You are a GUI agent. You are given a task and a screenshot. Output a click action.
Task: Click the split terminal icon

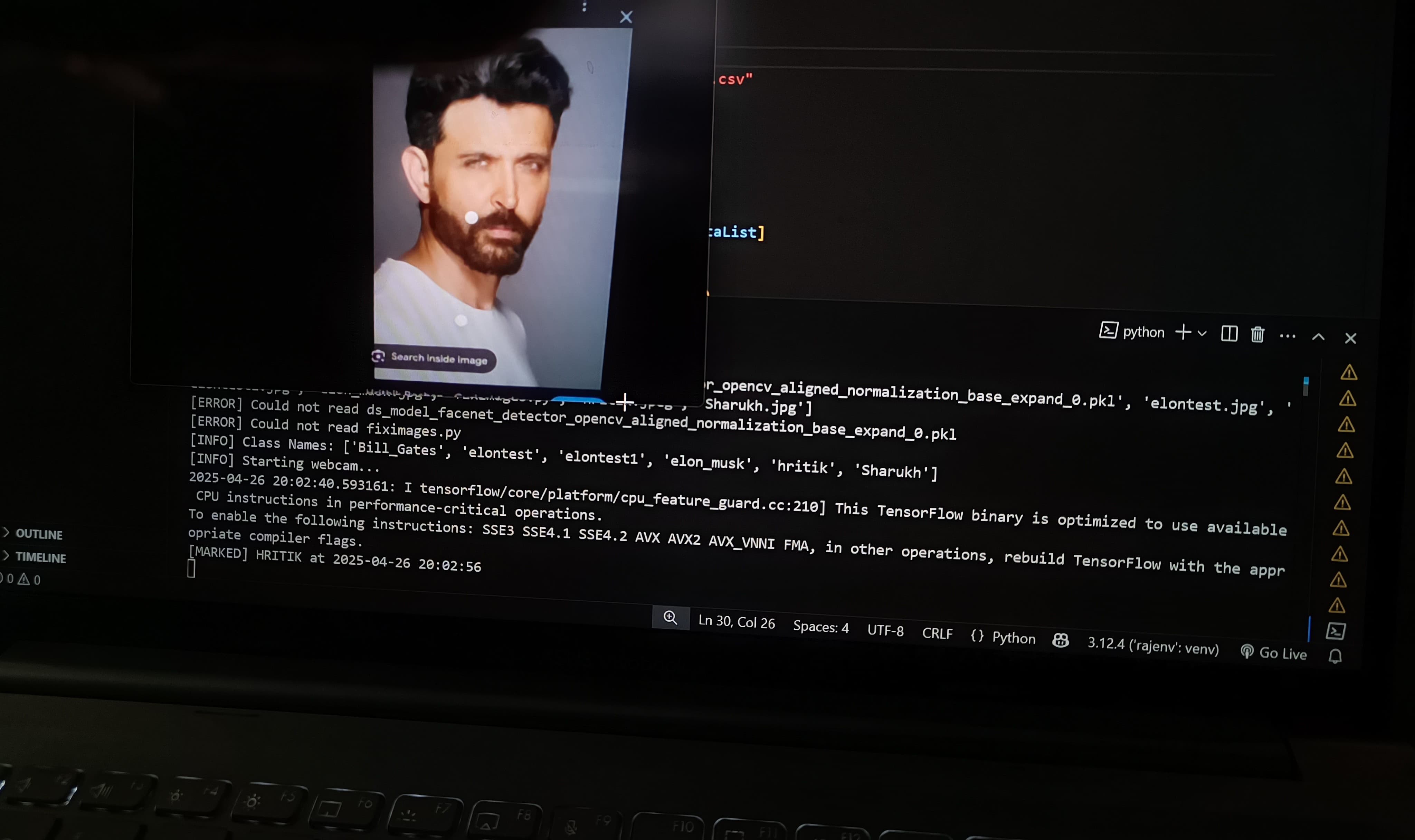[1229, 333]
